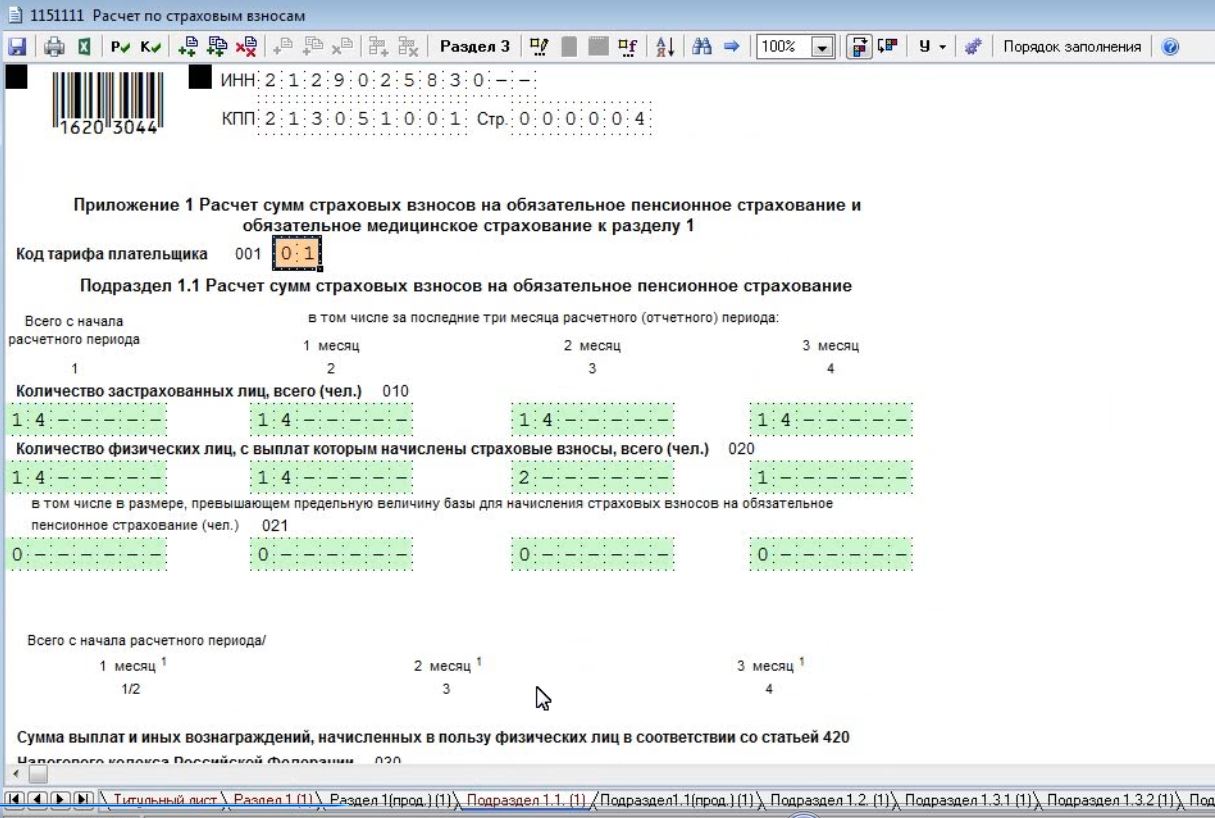Screen dimensions: 1215x818
Task: Click the sort A-Я icon
Action: pyautogui.click(x=665, y=47)
